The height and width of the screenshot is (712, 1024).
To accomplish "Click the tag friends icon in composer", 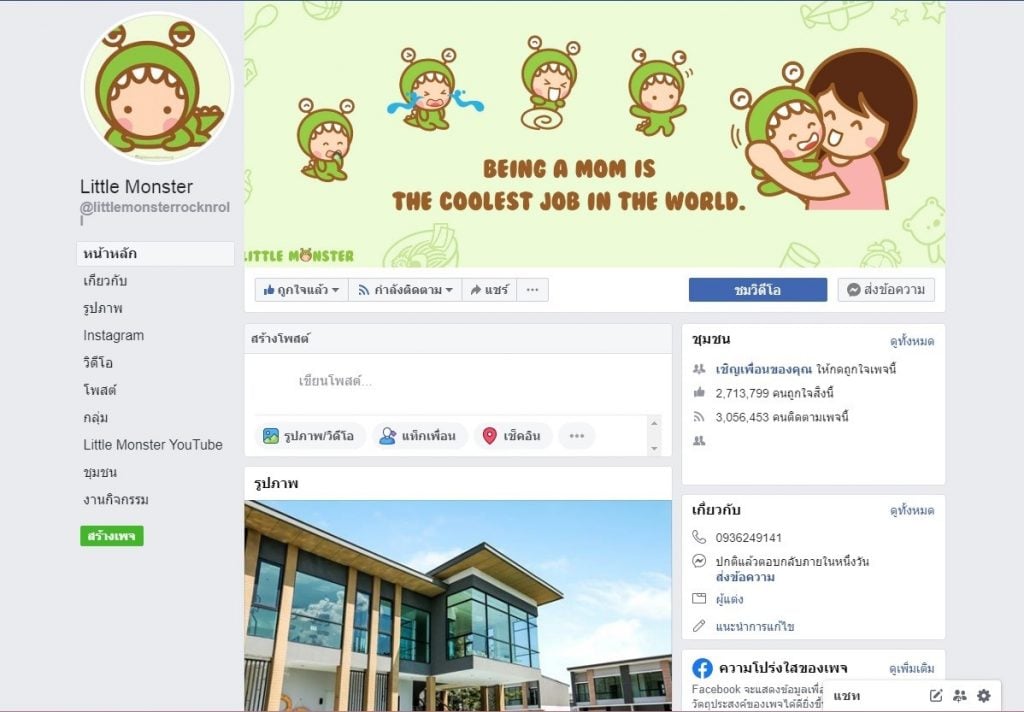I will (387, 436).
